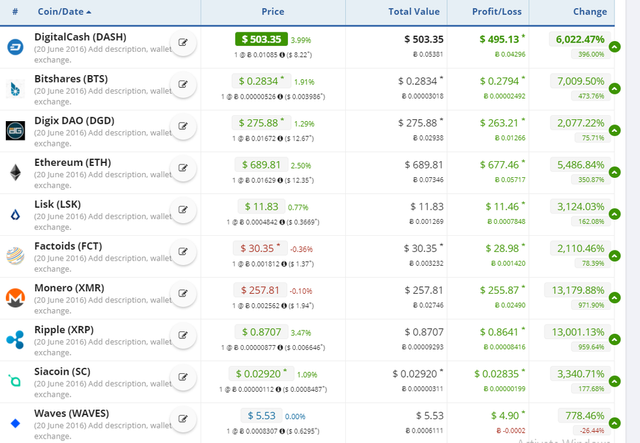This screenshot has width=640, height=443.
Task: Click the Waves blue diamond logo
Action: tap(16, 423)
